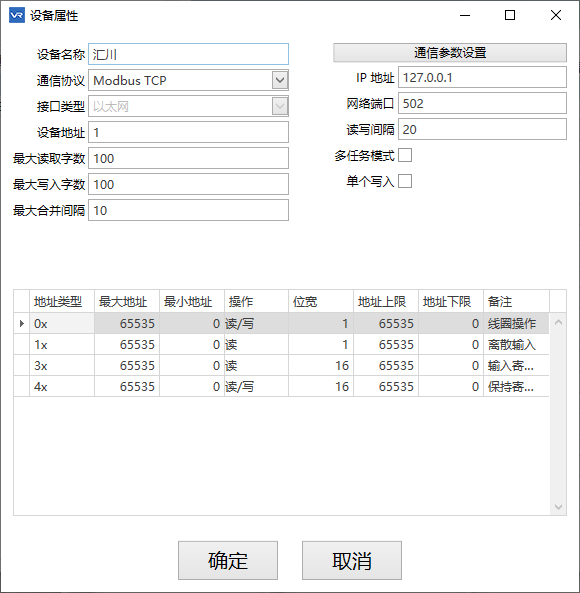Expand the 接口类型 以太网 dropdown arrow
This screenshot has height=593, width=580.
point(280,106)
